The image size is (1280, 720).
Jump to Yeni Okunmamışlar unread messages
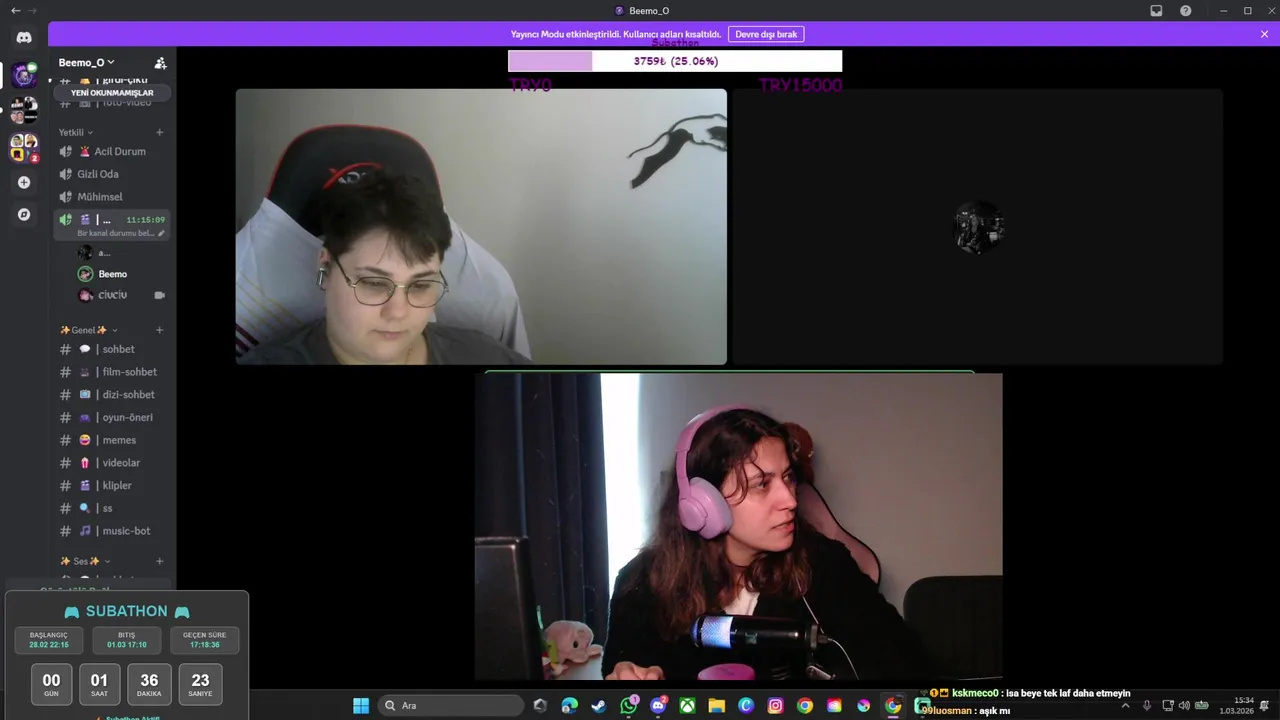coord(112,93)
